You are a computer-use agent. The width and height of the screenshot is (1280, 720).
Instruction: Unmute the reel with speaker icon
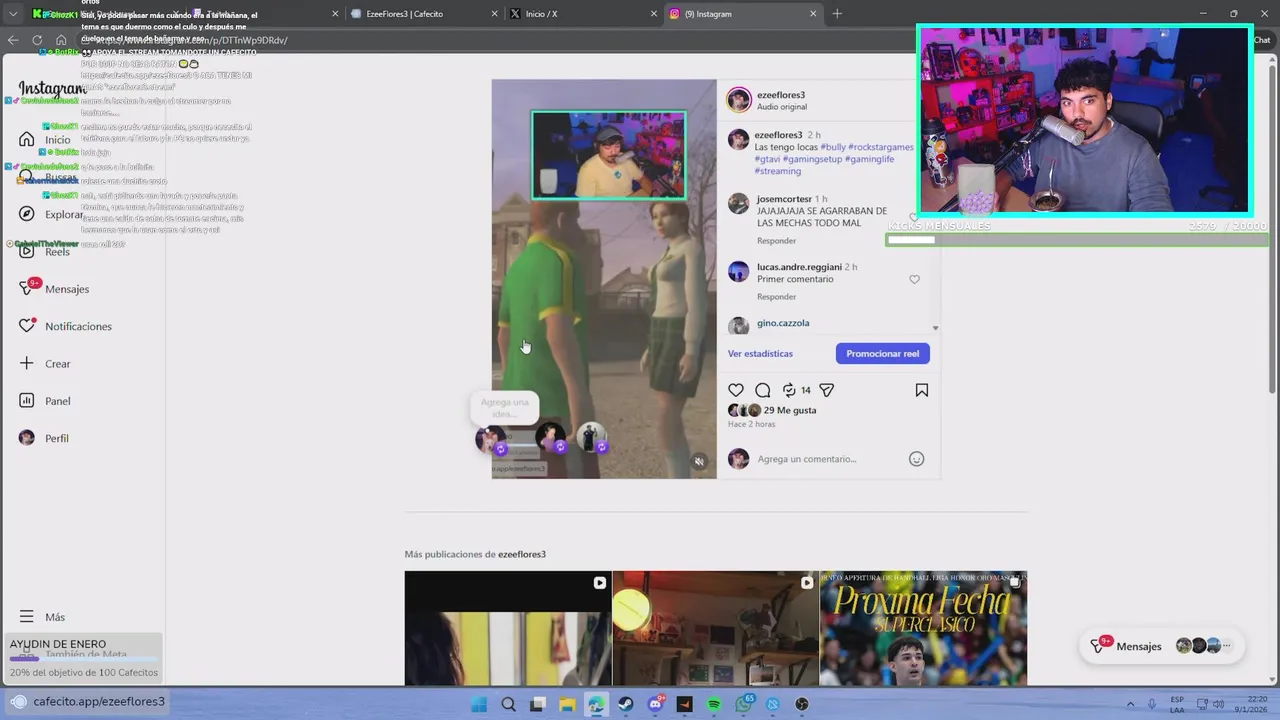tap(699, 461)
